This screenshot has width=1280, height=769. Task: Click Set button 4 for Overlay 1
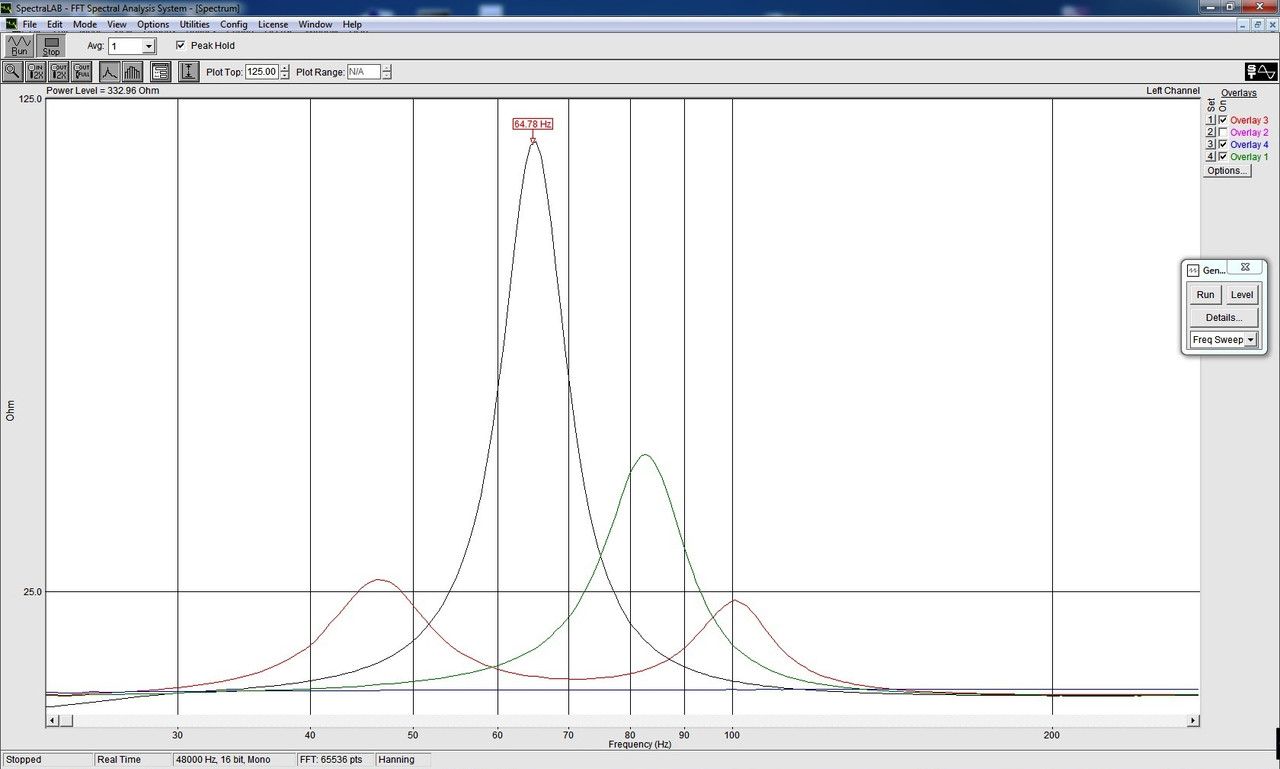pos(1211,156)
